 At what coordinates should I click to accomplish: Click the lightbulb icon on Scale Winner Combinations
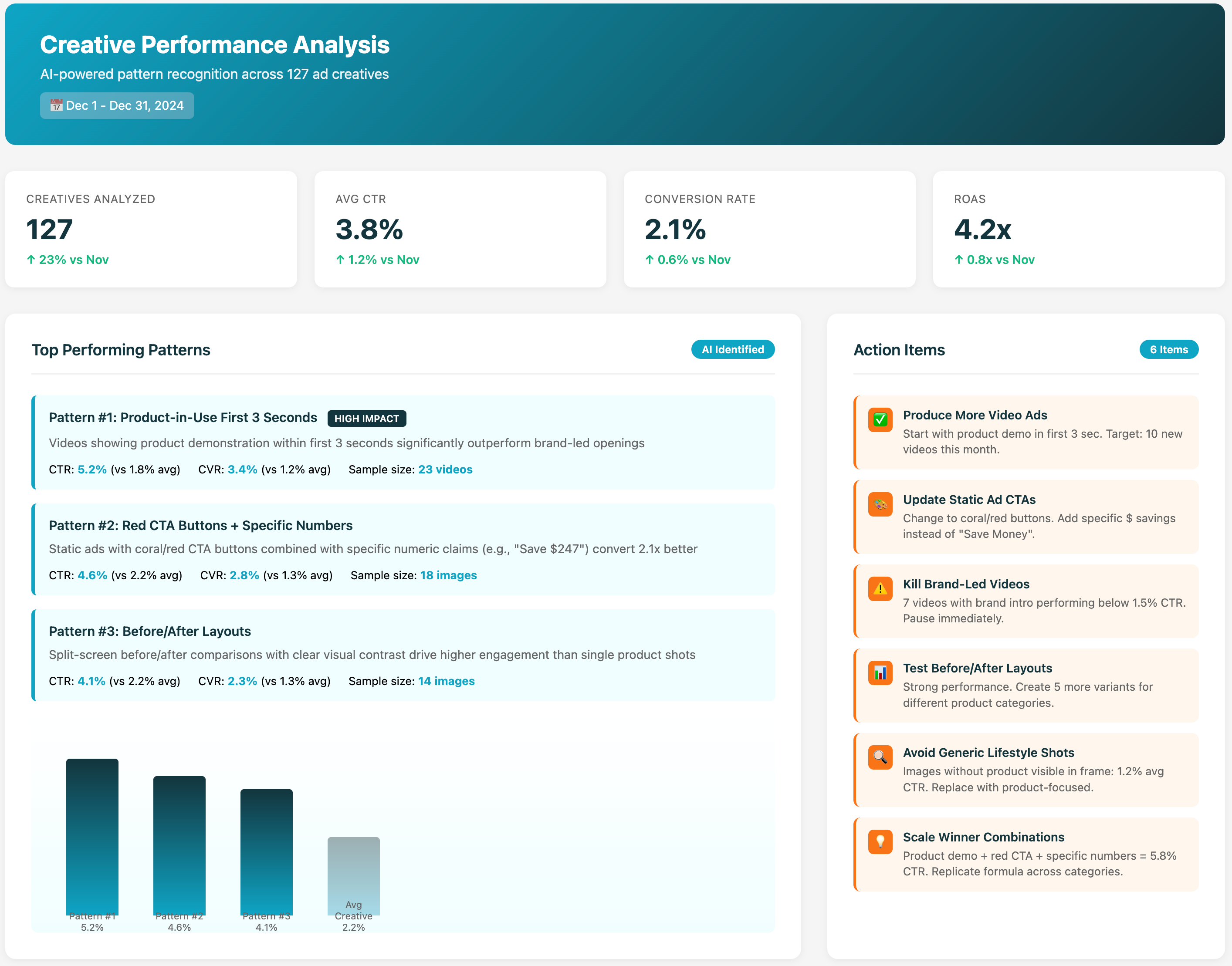880,841
